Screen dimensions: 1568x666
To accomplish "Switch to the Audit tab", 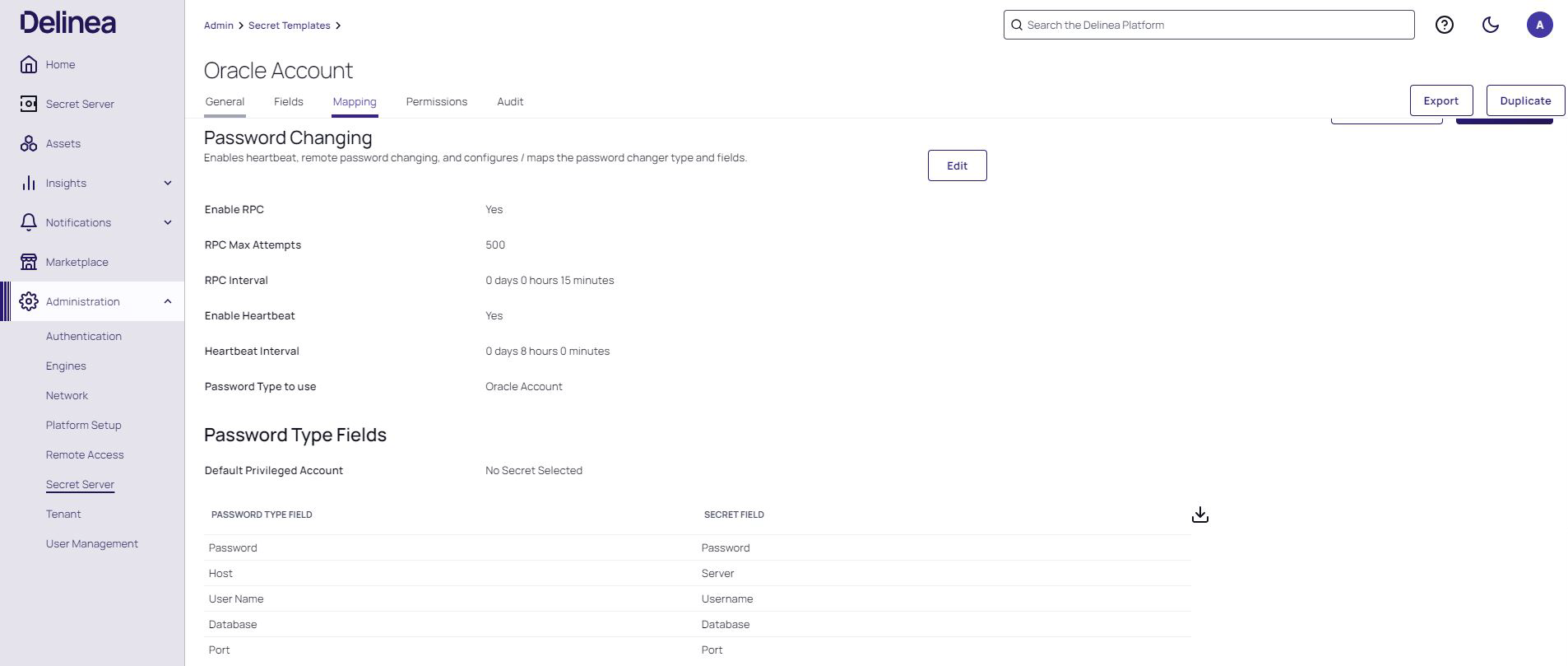I will click(509, 101).
